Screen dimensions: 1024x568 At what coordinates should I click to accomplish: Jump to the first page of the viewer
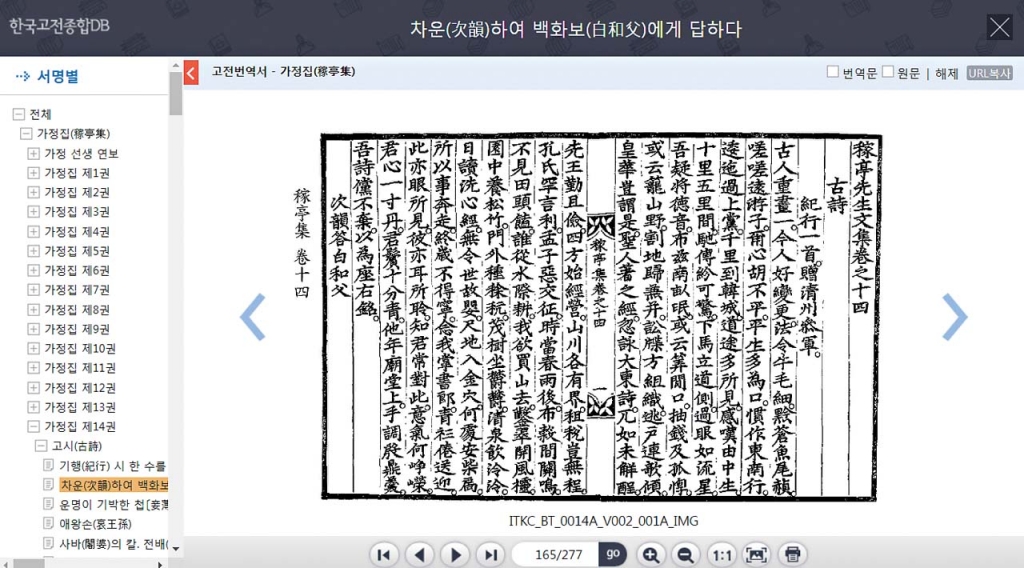pyautogui.click(x=385, y=554)
